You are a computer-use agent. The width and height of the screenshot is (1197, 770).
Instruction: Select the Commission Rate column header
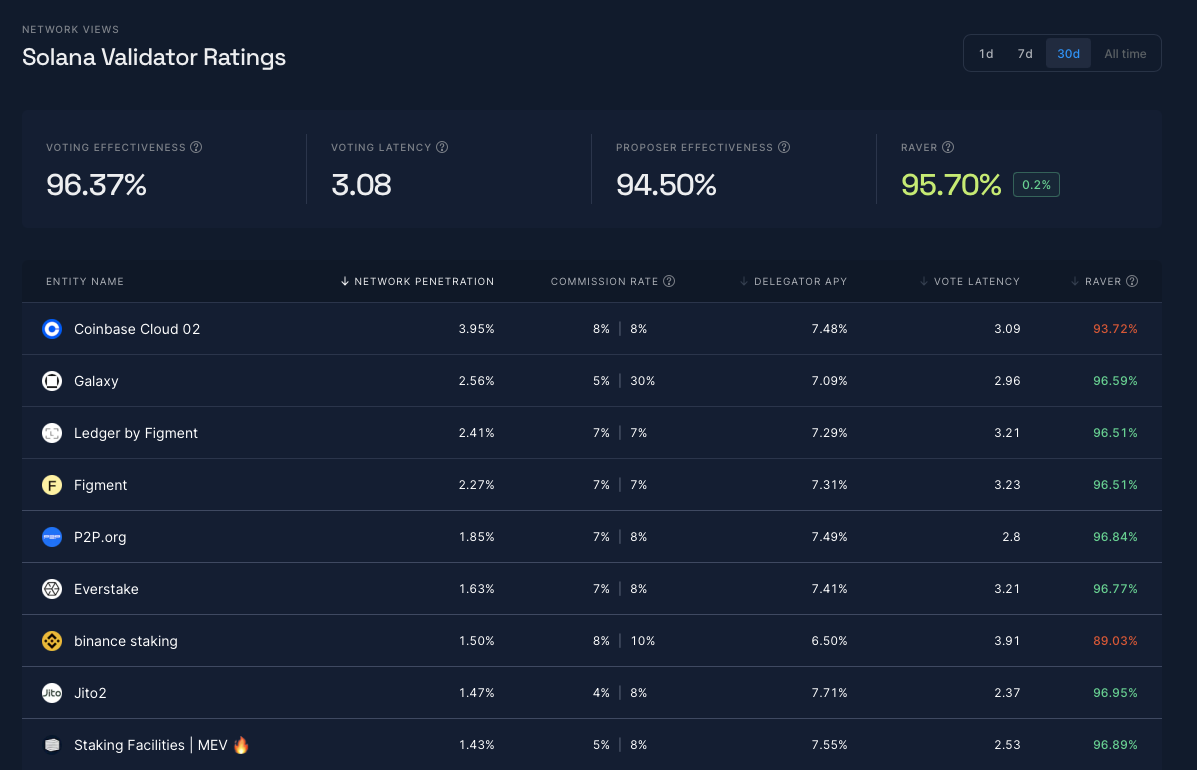click(x=605, y=282)
